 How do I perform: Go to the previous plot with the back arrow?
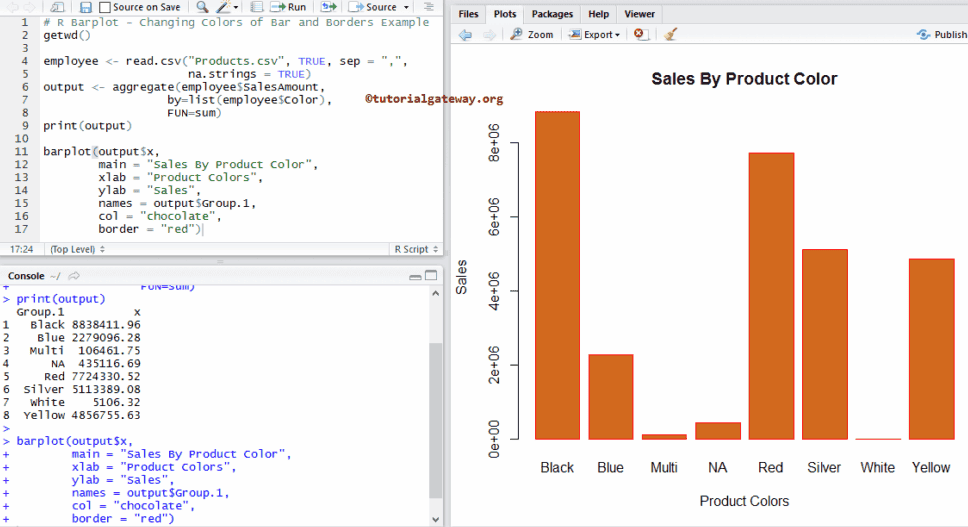click(x=465, y=35)
